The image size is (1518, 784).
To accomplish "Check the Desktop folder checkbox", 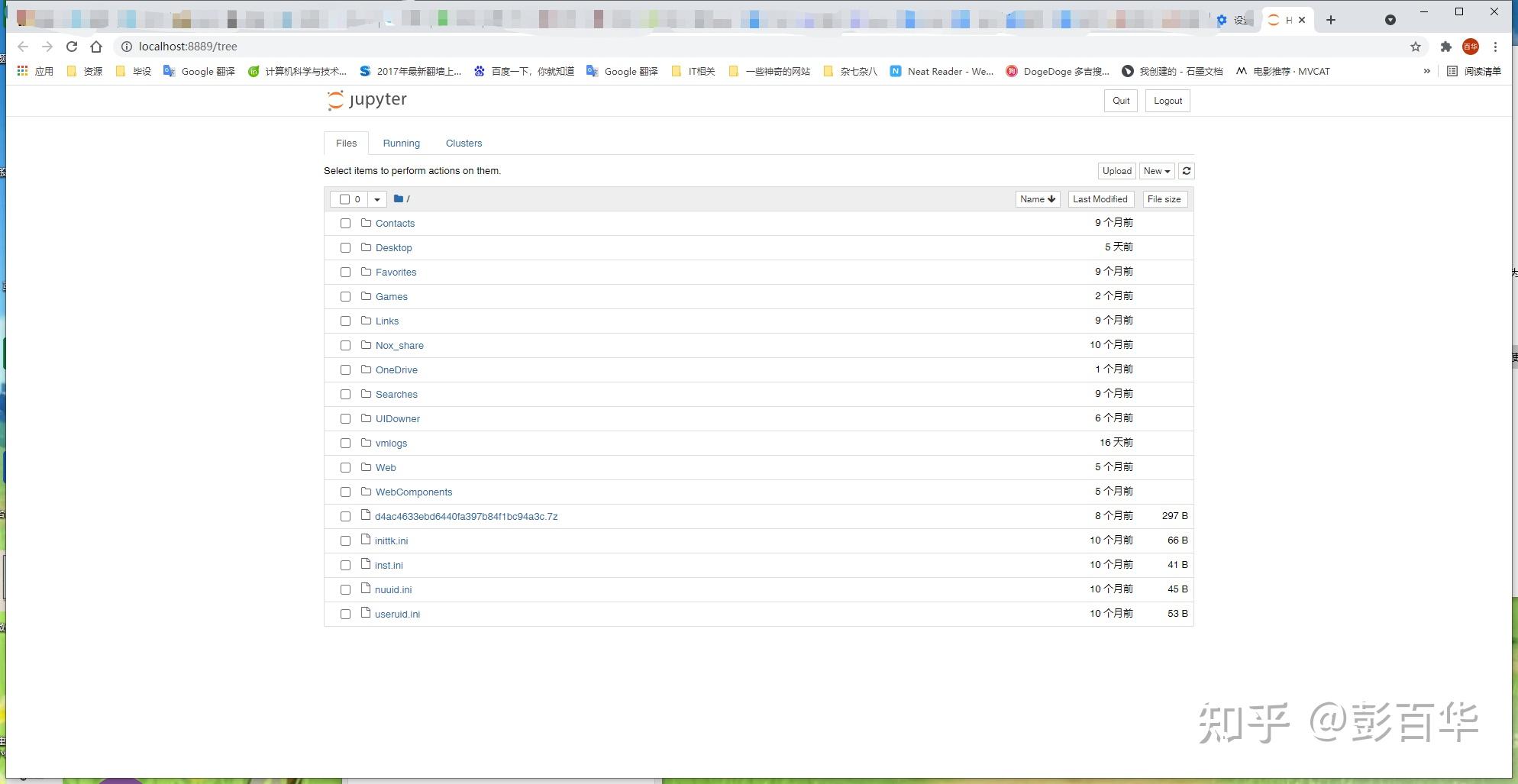I will (x=345, y=248).
